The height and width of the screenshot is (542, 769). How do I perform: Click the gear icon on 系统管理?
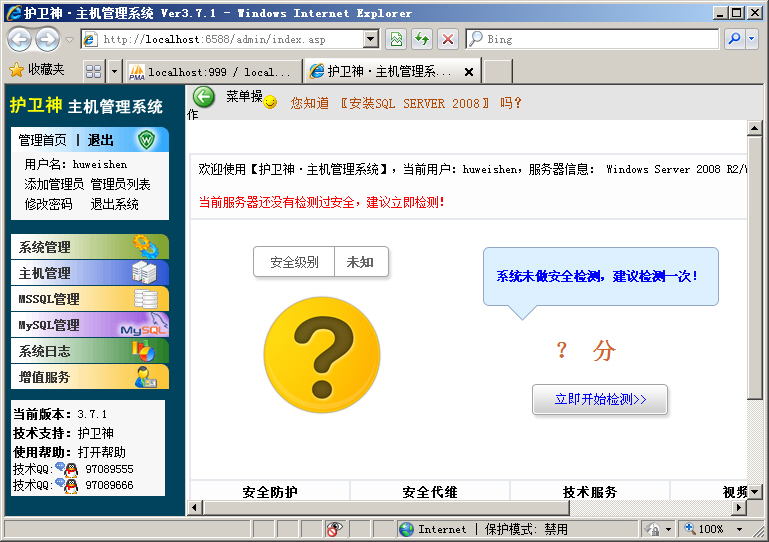tap(146, 246)
